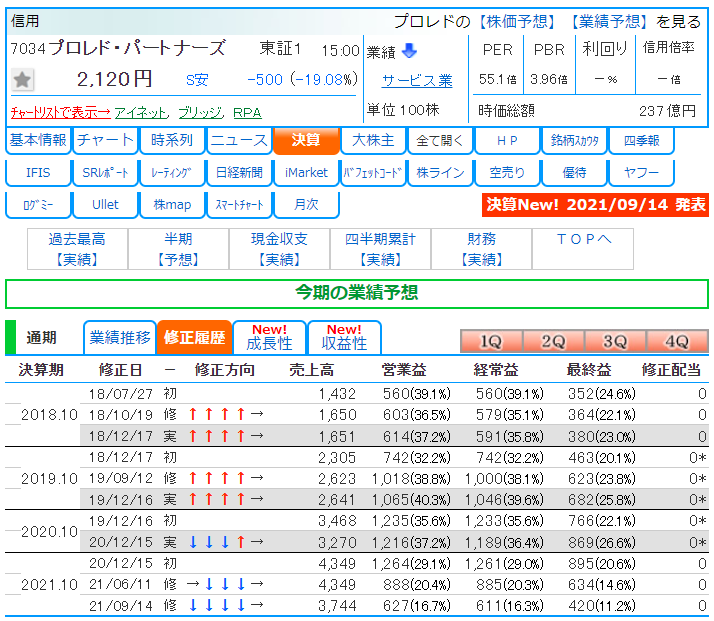Viewport: 714px width, 621px height.
Task: Click the 237億円 market cap value
Action: [668, 111]
